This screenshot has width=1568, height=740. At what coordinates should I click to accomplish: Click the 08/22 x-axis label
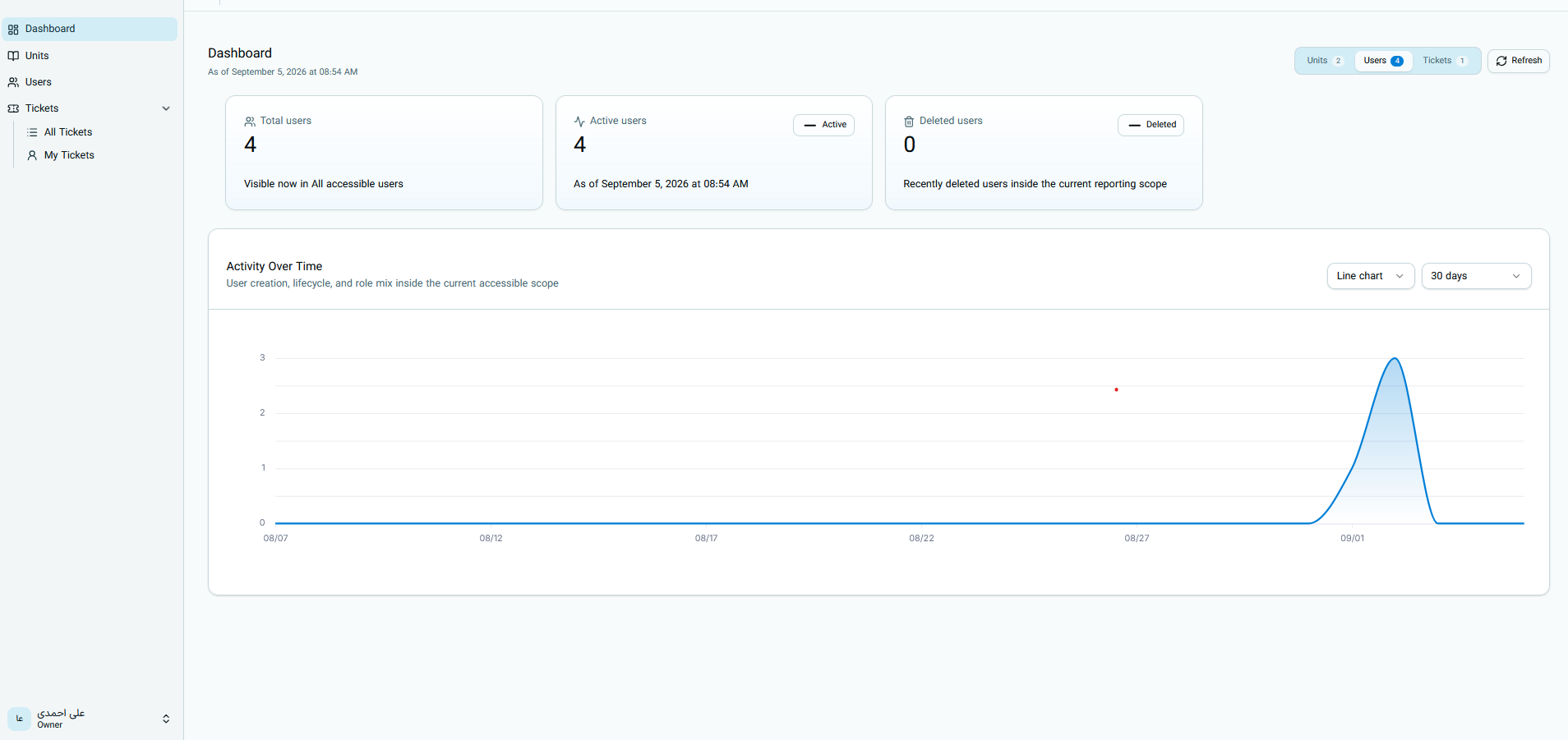[921, 539]
